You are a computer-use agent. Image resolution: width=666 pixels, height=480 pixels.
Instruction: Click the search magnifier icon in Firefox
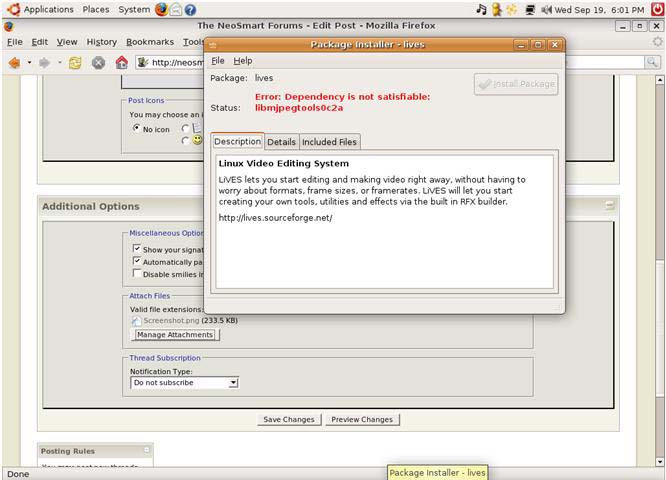click(652, 62)
